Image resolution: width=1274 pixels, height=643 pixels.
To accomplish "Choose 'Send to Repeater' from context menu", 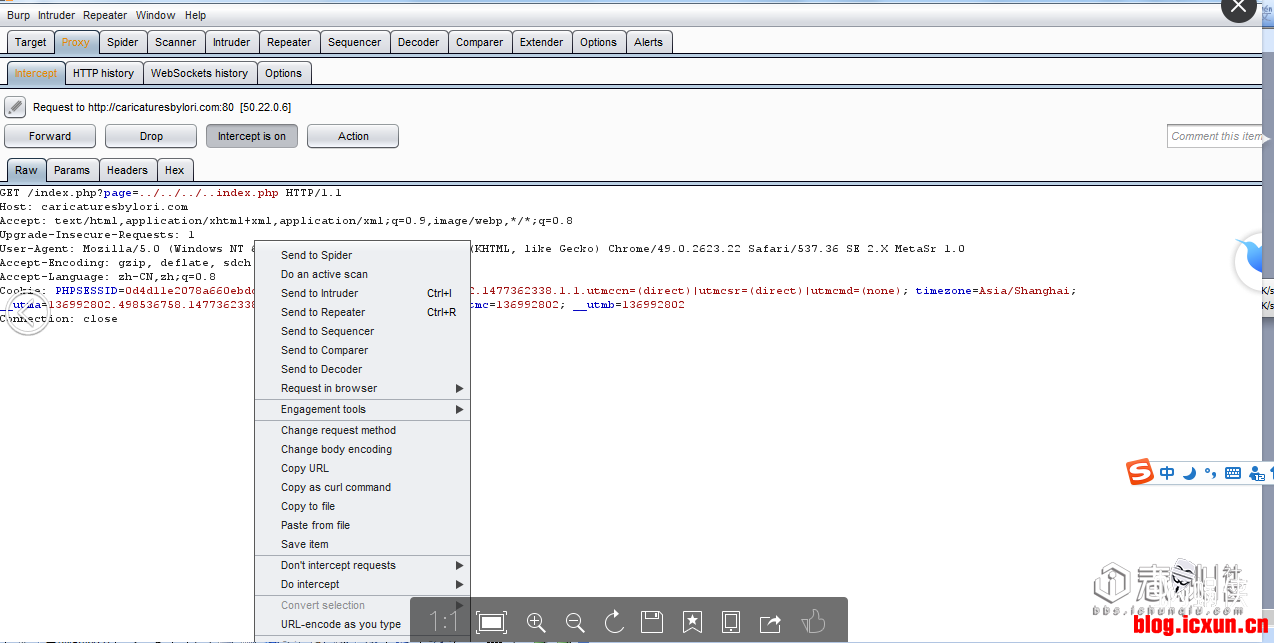I will (323, 312).
